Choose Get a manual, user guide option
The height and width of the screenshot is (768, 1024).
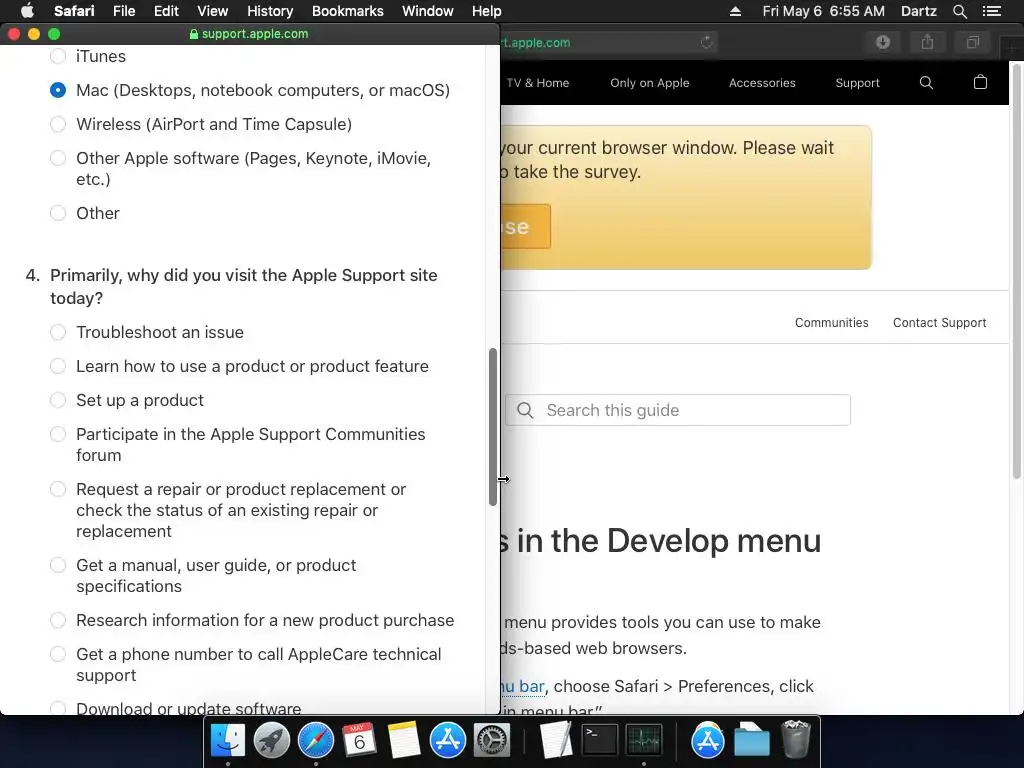pyautogui.click(x=58, y=564)
